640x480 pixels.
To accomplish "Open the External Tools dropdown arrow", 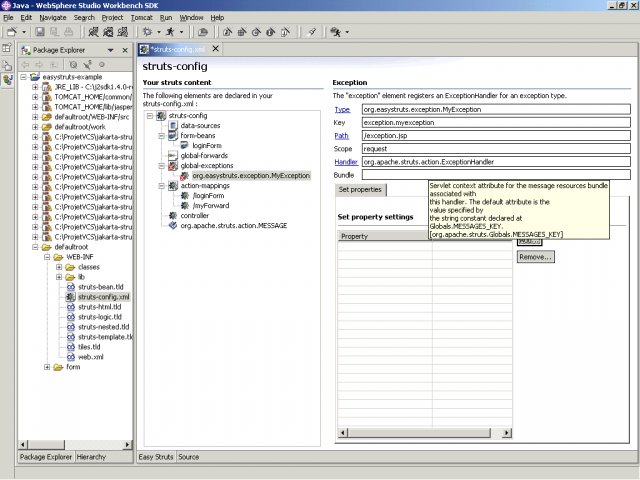I will click(347, 32).
